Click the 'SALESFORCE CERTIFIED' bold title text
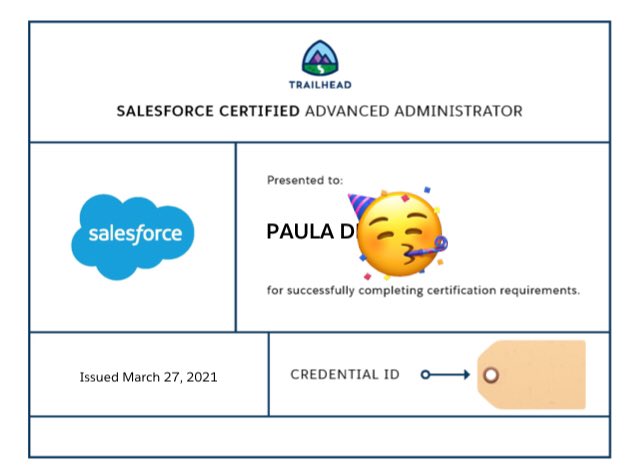 point(208,111)
